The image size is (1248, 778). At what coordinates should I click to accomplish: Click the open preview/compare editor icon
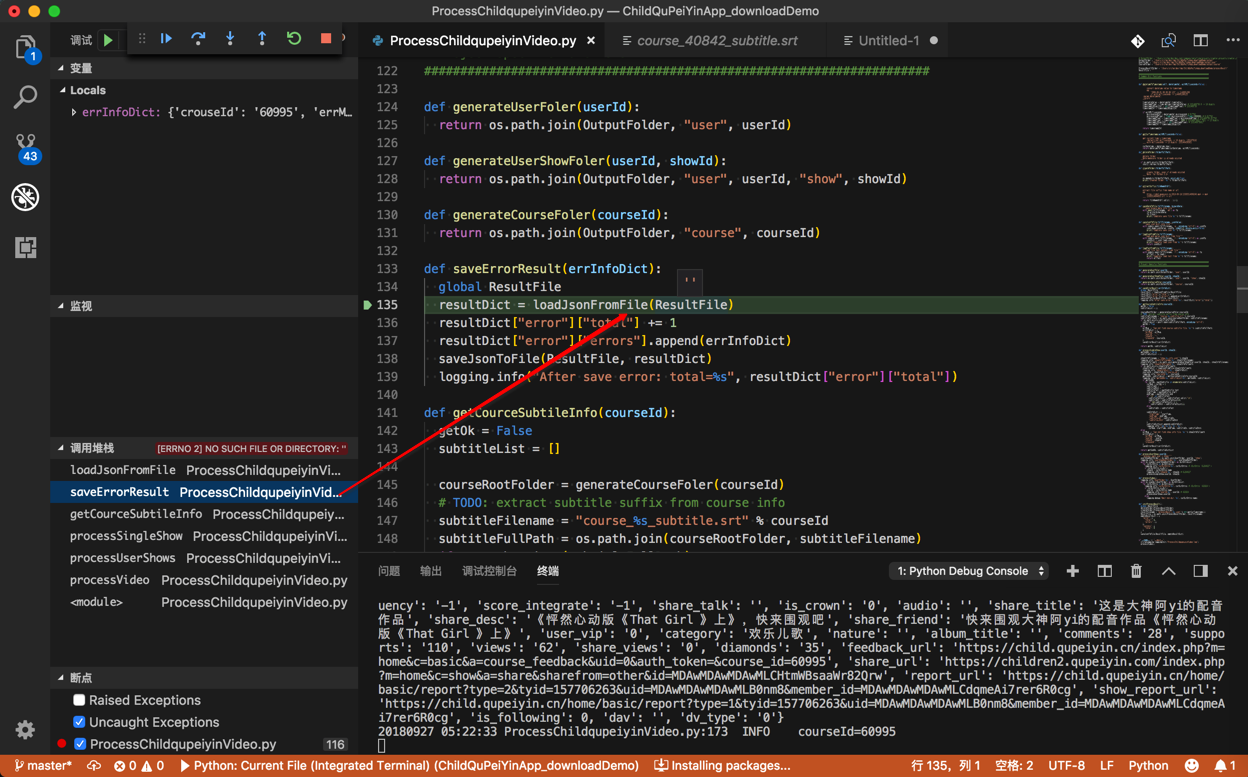(x=1169, y=41)
